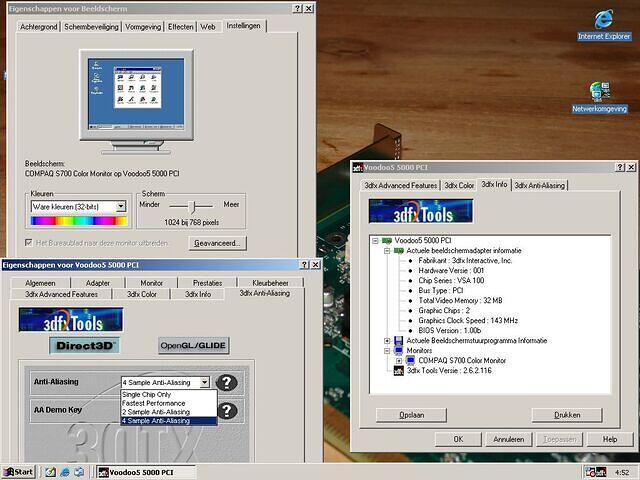Click the Drukken button
This screenshot has height=480, width=640.
click(567, 415)
